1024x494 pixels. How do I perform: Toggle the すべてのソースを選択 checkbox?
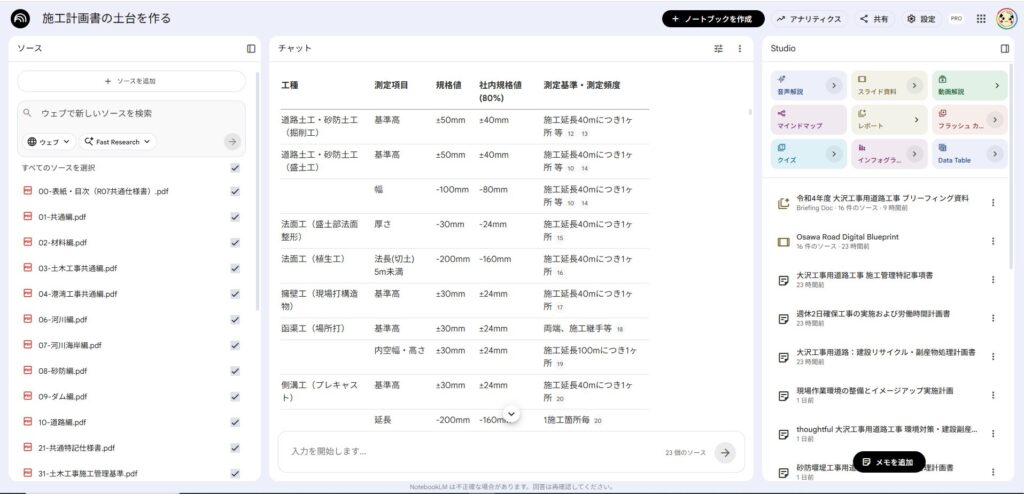(x=235, y=168)
